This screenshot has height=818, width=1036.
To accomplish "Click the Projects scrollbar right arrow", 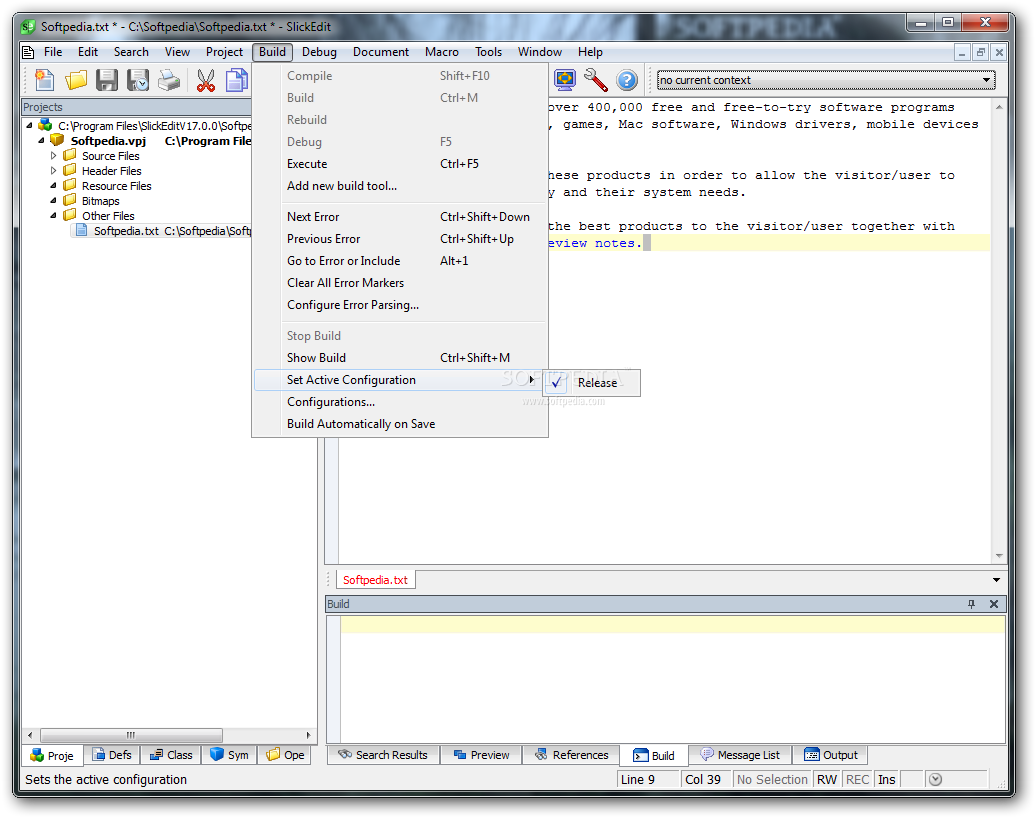I will coord(309,735).
